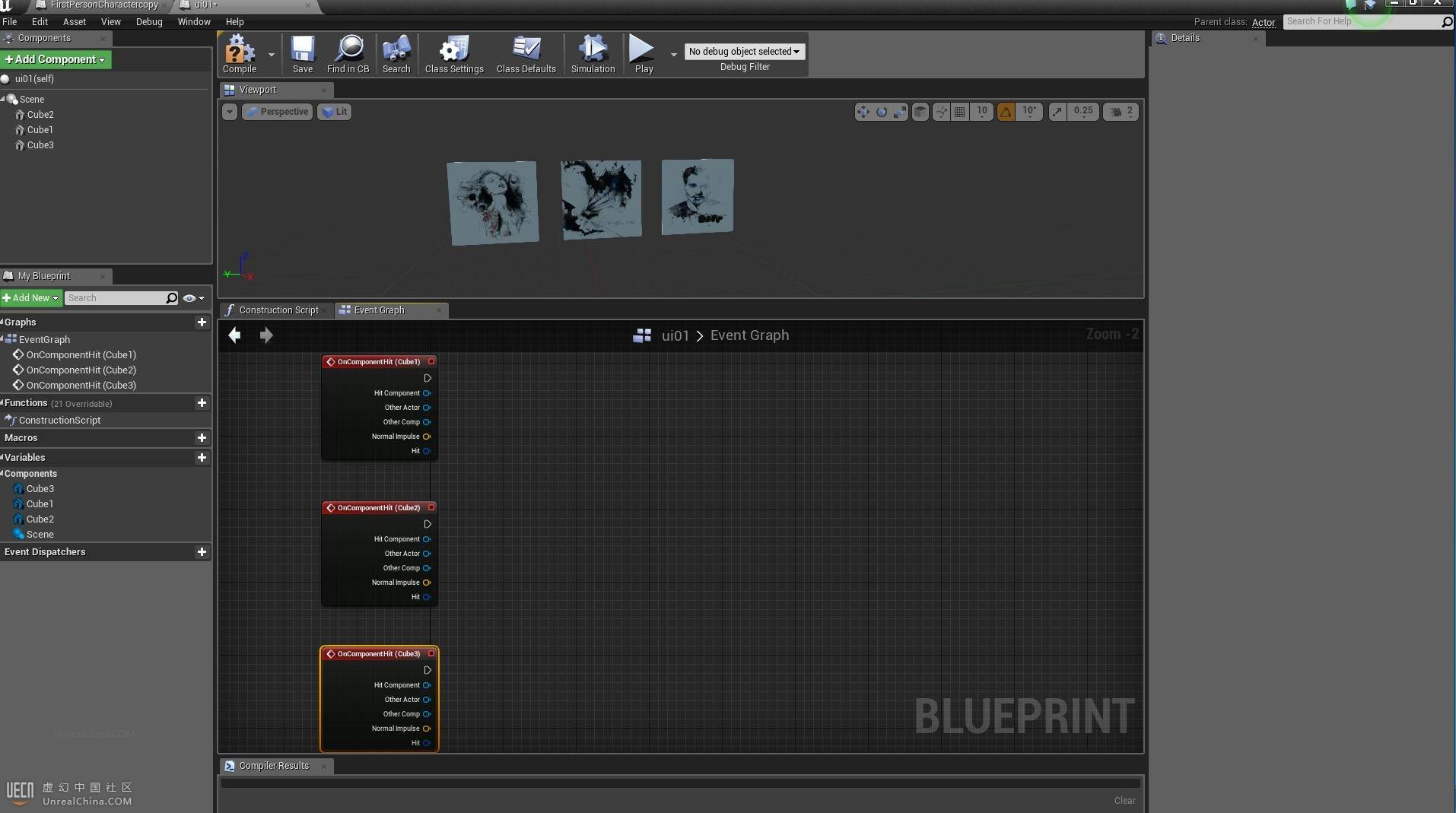Viewport: 1456px width, 813px height.
Task: Add new Event Dispatcher via plus
Action: [x=202, y=552]
